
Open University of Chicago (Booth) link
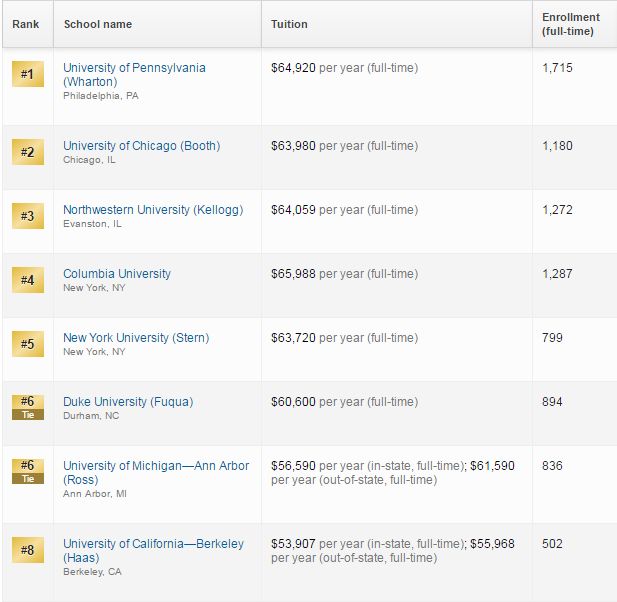coord(142,146)
